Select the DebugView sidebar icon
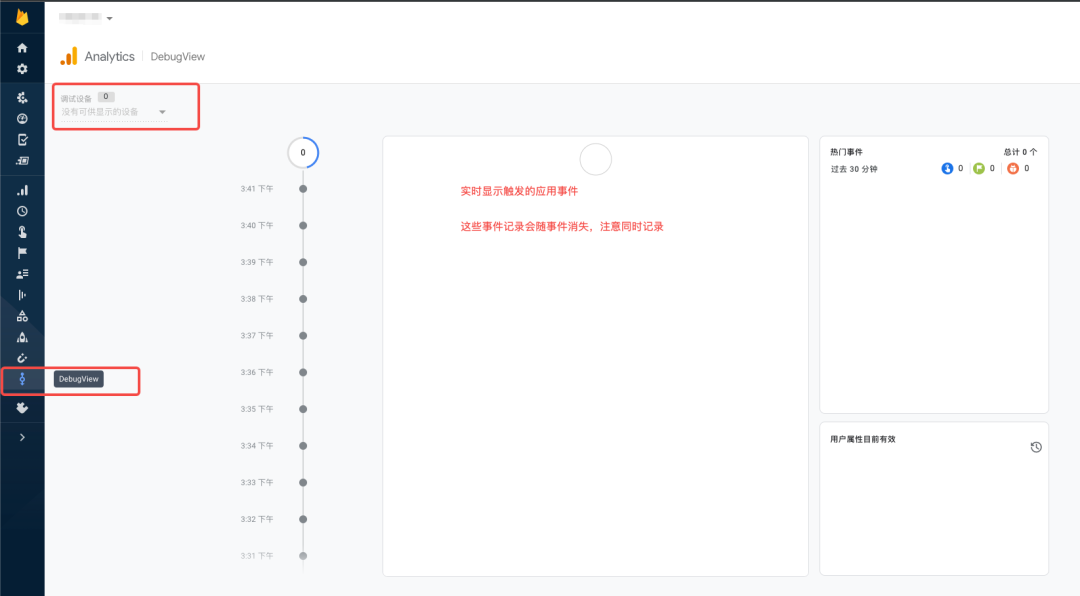 click(x=22, y=379)
